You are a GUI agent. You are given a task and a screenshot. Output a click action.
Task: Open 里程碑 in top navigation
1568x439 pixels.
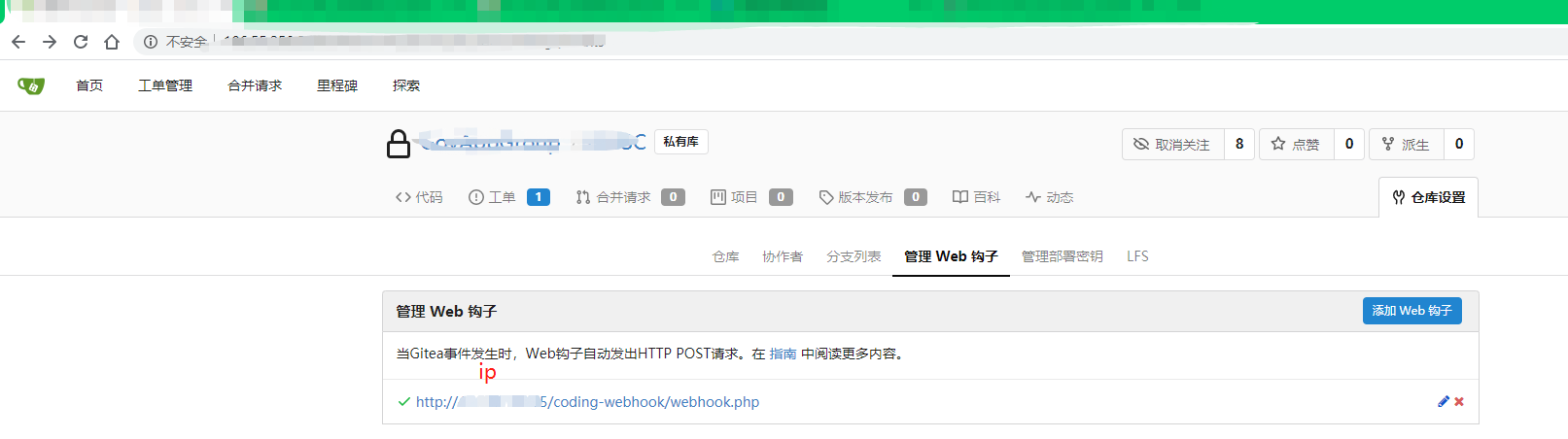click(337, 85)
